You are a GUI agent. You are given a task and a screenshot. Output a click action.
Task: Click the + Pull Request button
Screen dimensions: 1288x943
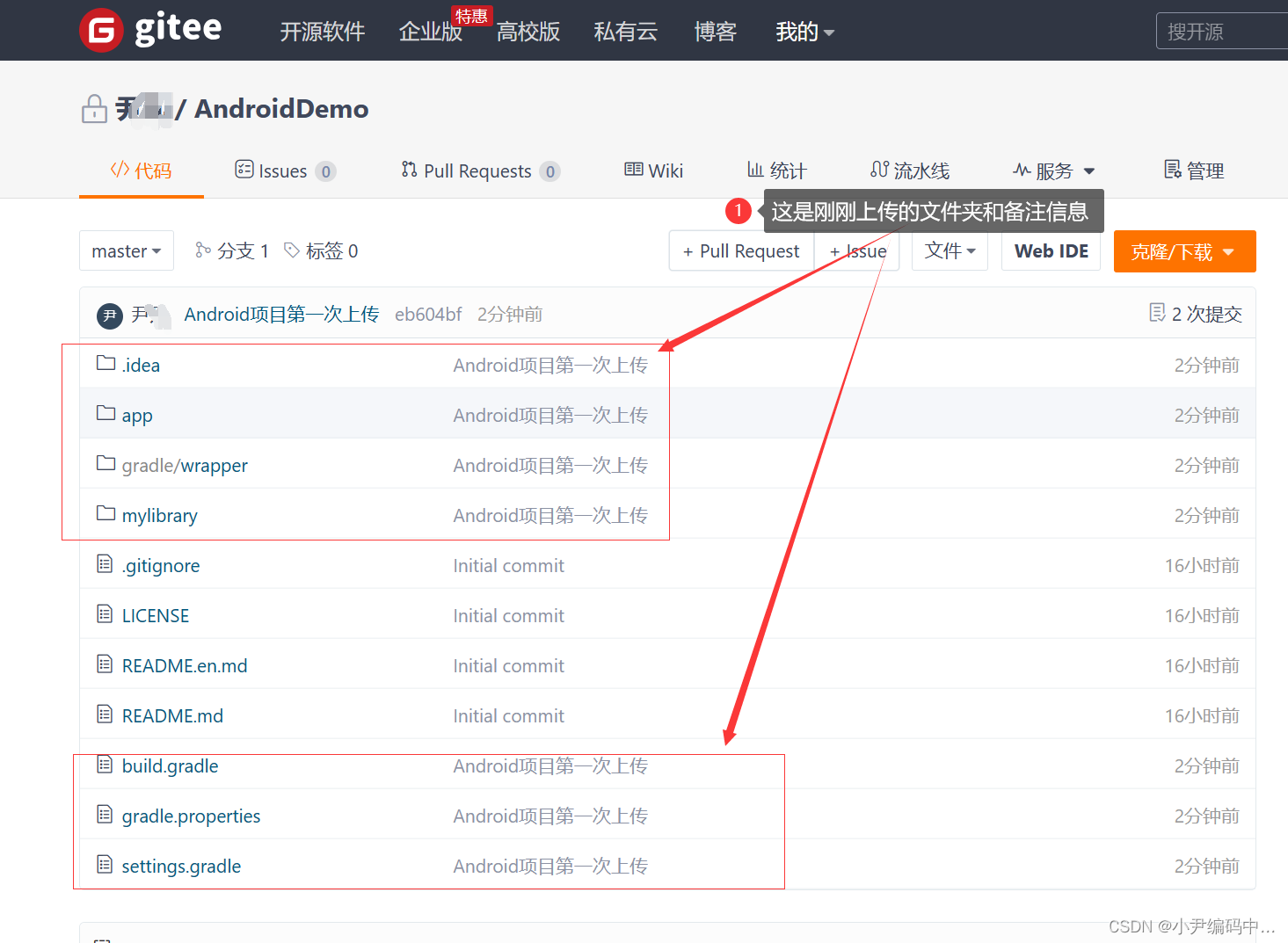coord(741,251)
